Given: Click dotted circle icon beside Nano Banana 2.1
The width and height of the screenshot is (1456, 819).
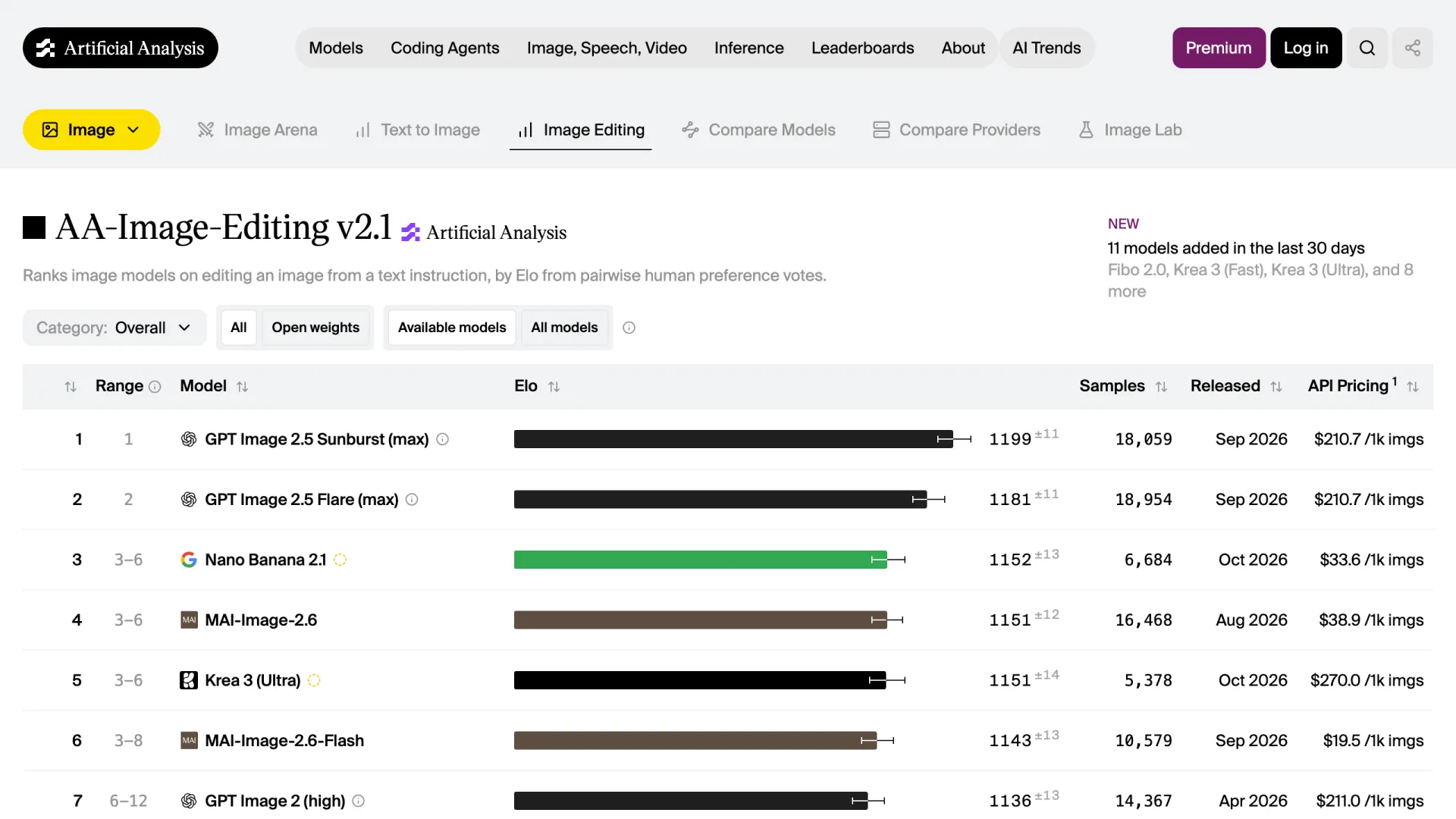Looking at the screenshot, I should [x=340, y=560].
